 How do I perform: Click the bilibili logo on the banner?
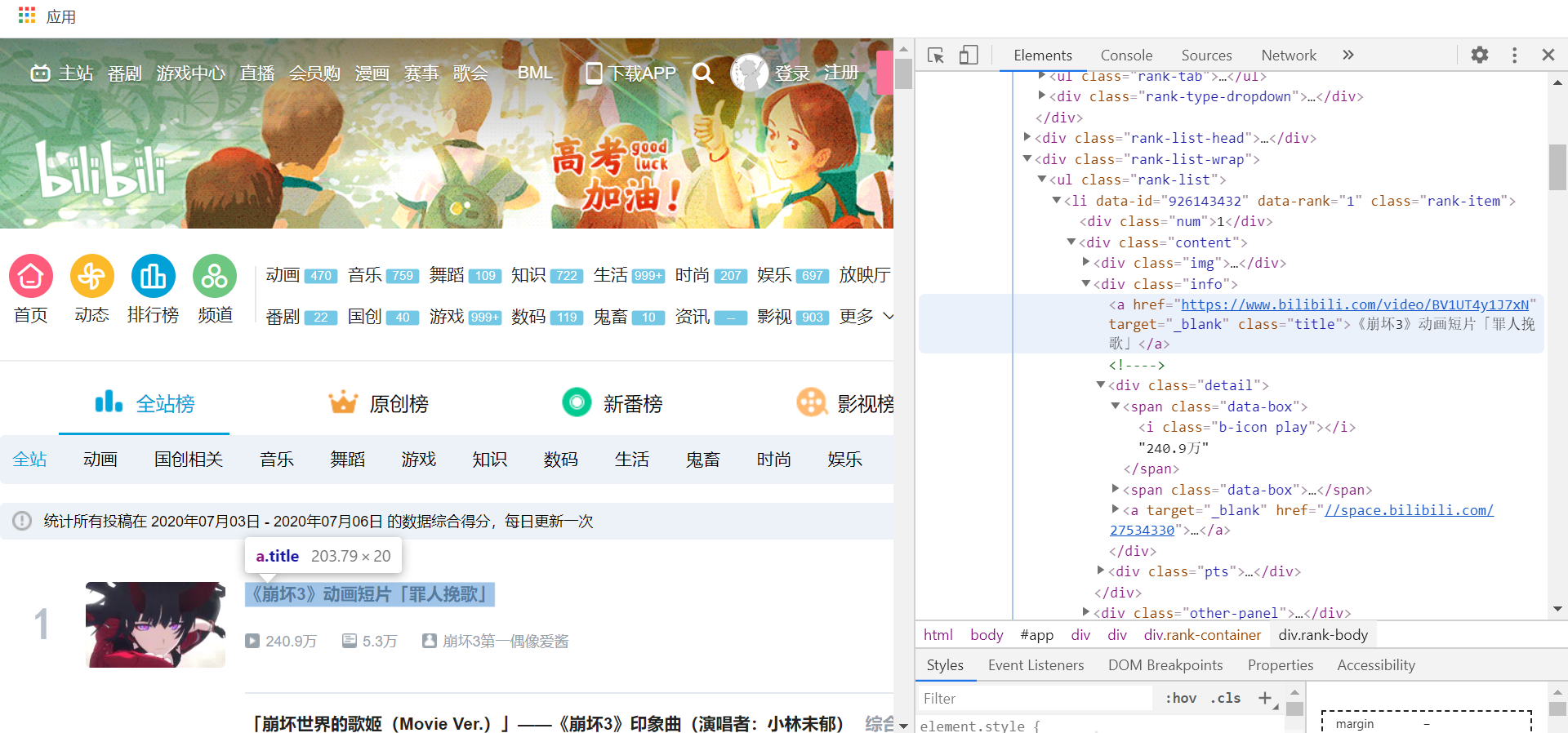pyautogui.click(x=101, y=169)
